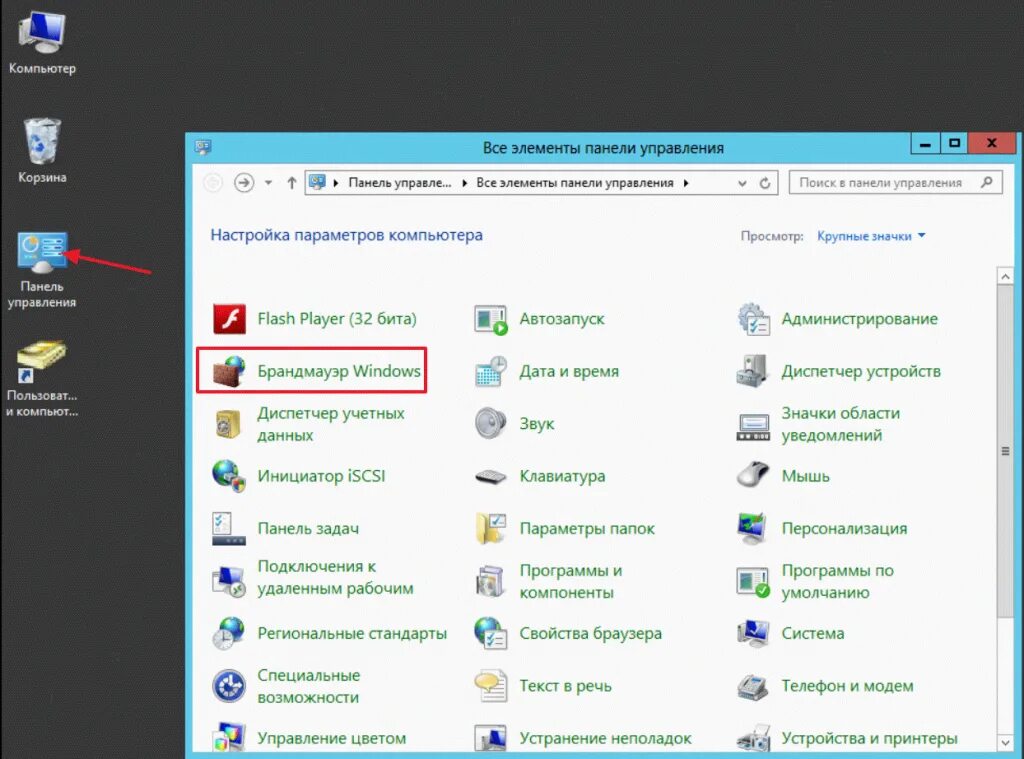Click the search magnifier icon
Image resolution: width=1024 pixels, height=759 pixels.
click(987, 182)
